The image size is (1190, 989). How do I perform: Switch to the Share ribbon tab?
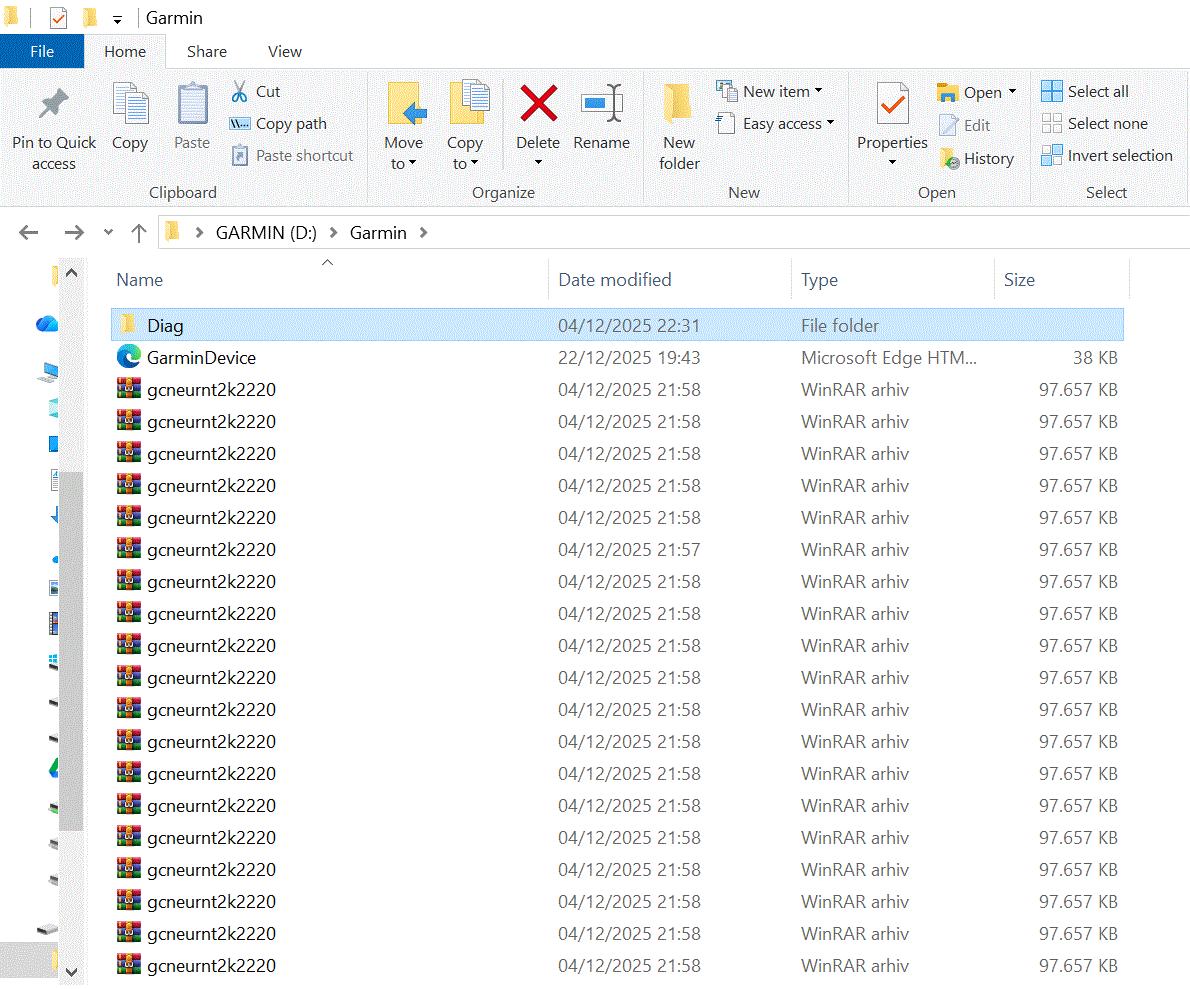pyautogui.click(x=207, y=52)
